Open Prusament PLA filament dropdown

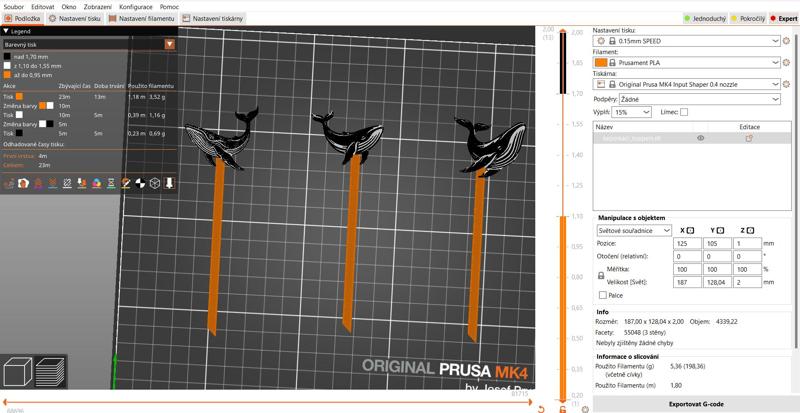(687, 63)
